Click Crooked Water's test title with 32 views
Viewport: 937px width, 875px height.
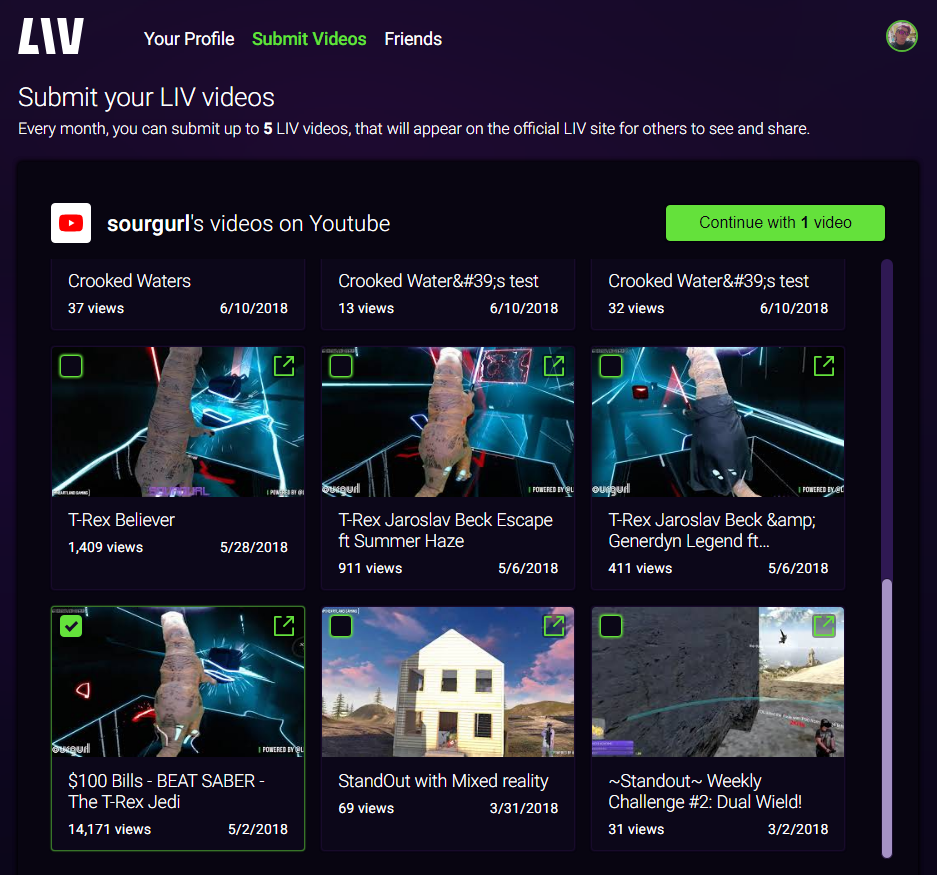(708, 281)
